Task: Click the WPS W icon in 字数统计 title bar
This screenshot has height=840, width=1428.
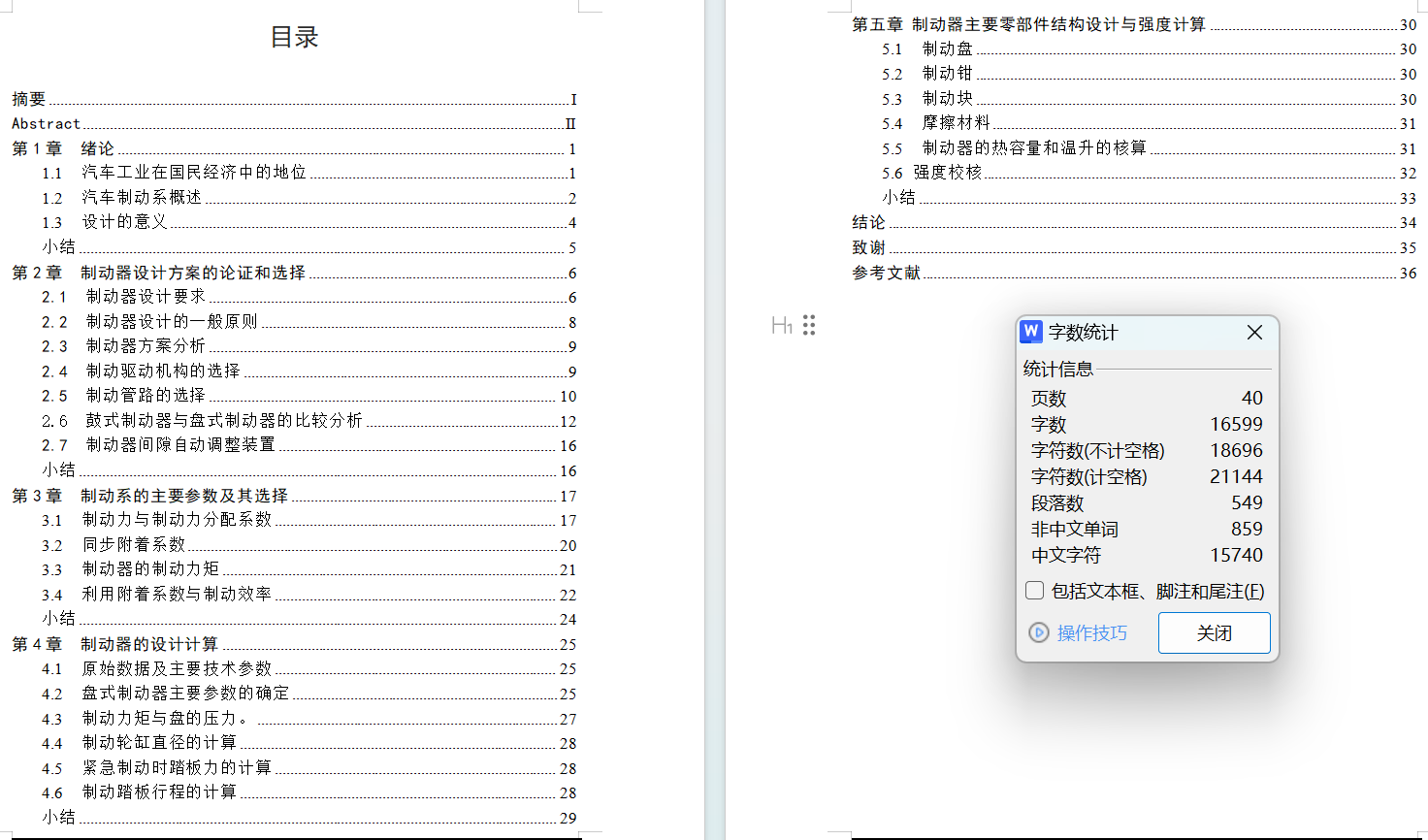Action: coord(1031,332)
